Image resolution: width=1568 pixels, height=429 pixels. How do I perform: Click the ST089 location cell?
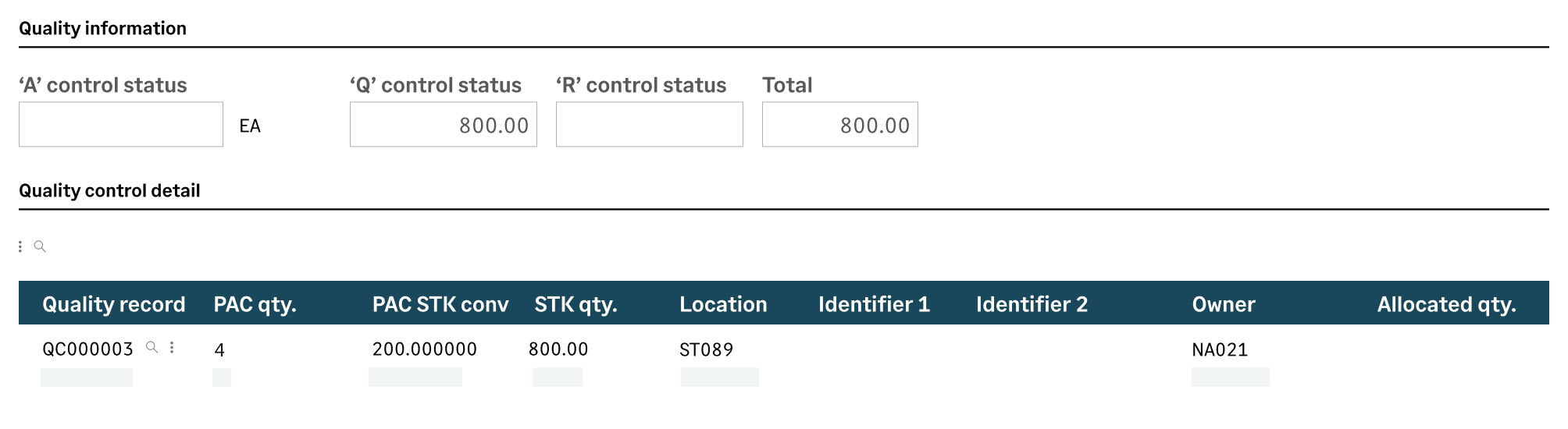[x=707, y=349]
